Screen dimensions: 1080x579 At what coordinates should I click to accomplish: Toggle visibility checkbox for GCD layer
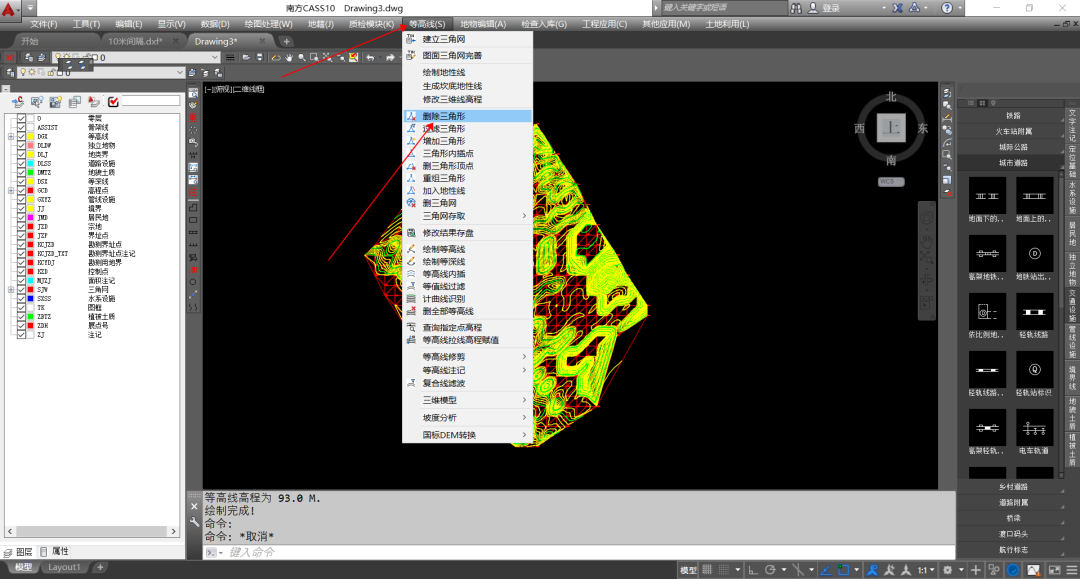pyautogui.click(x=21, y=191)
